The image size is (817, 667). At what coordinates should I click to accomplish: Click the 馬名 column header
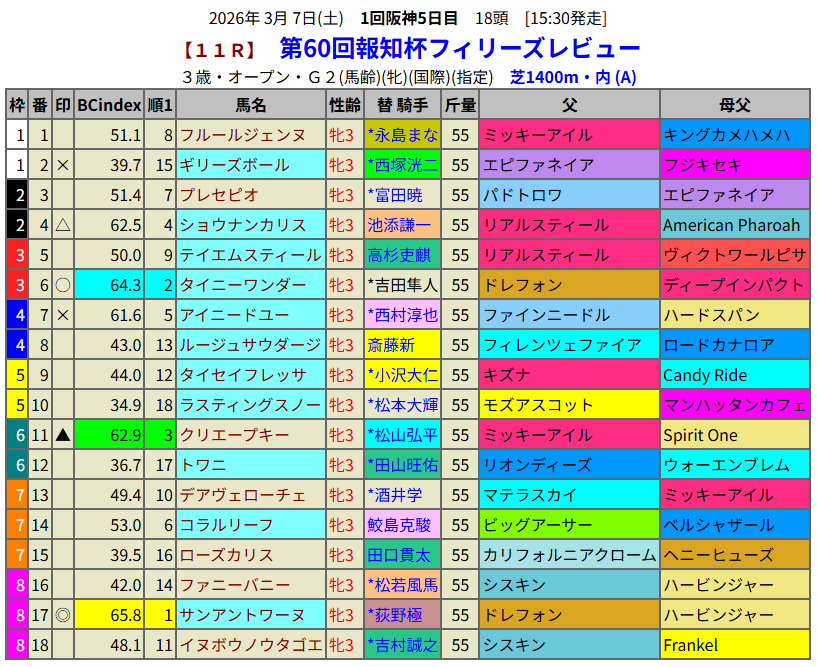tap(251, 105)
